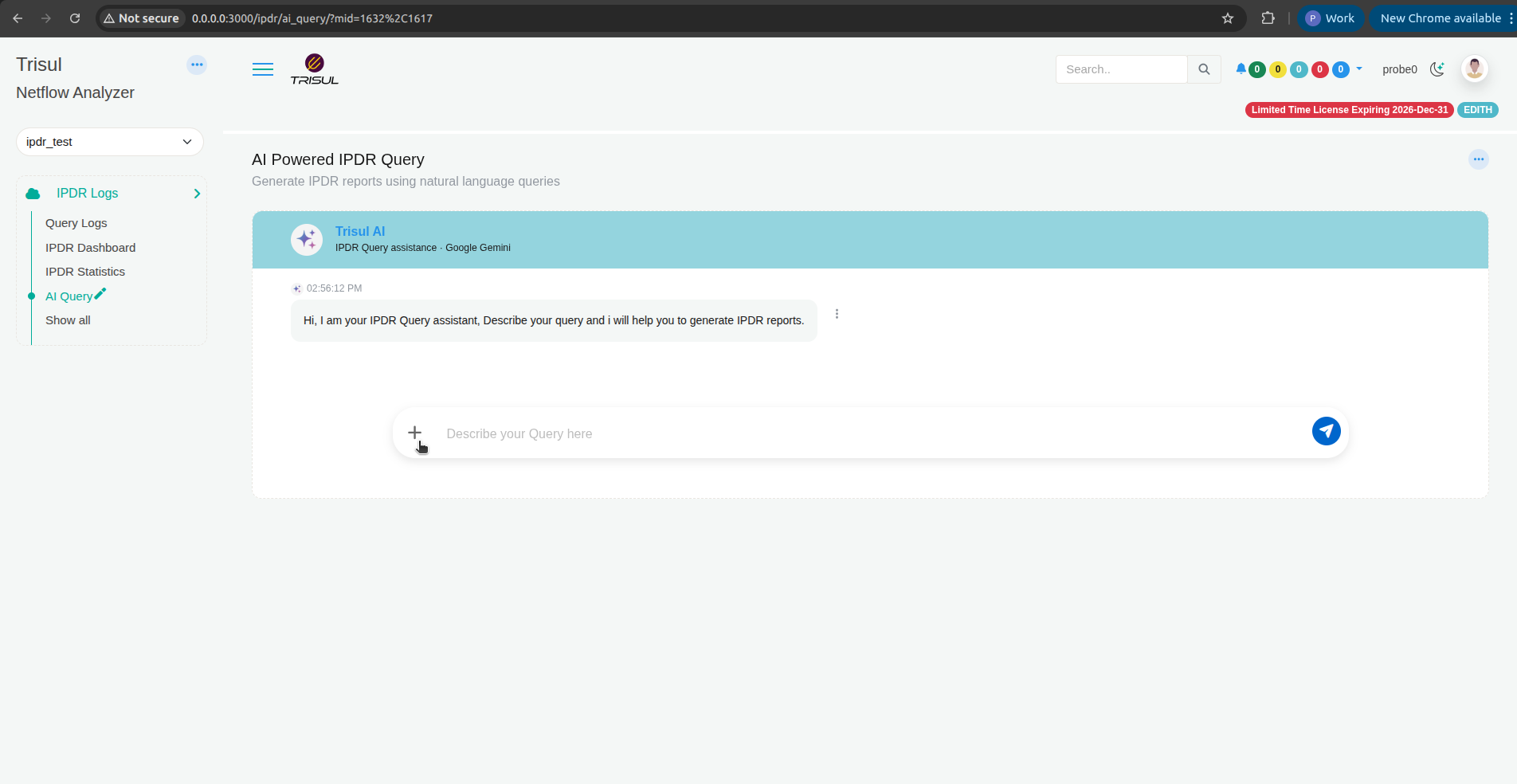Focus the top Search input field
Image resolution: width=1517 pixels, height=784 pixels.
[x=1122, y=69]
